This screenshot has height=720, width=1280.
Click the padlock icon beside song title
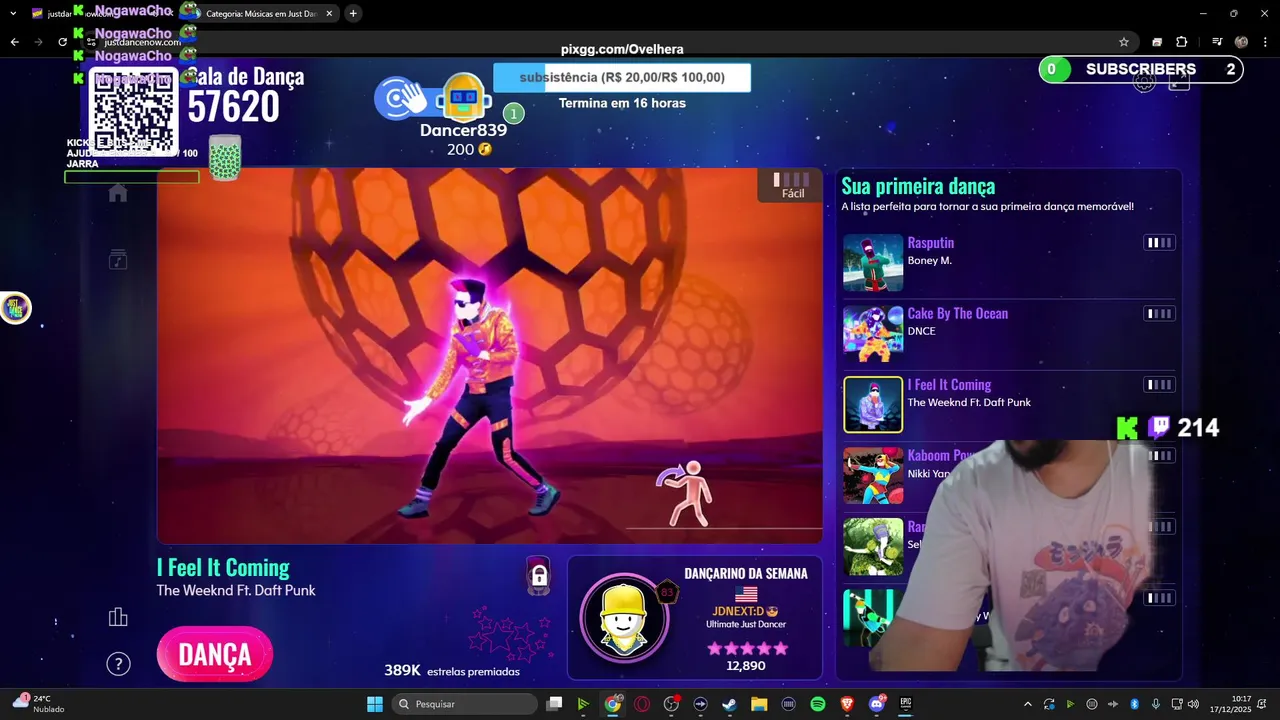click(x=538, y=576)
